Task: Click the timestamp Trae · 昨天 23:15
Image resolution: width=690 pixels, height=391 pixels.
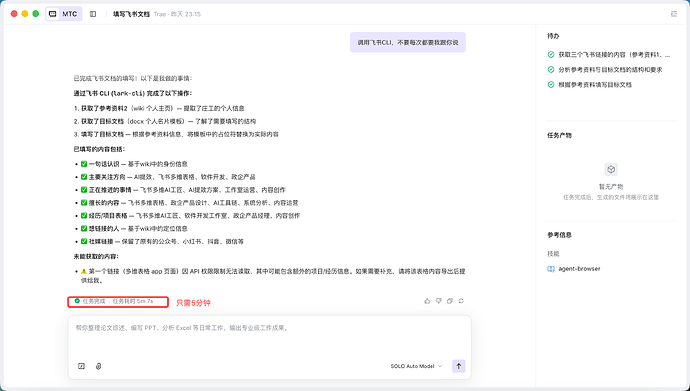Action: point(177,14)
